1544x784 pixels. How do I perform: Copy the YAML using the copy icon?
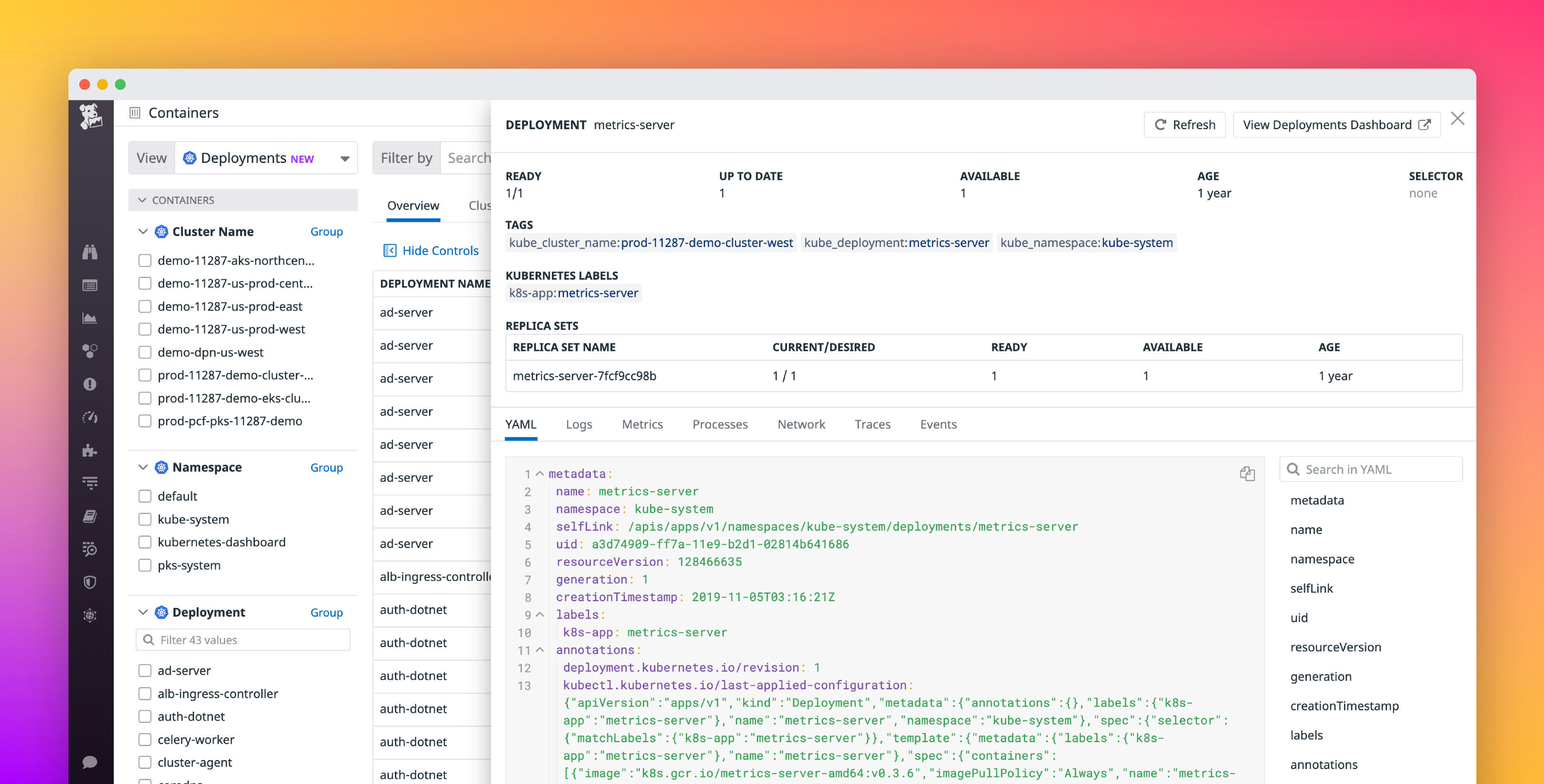1247,474
